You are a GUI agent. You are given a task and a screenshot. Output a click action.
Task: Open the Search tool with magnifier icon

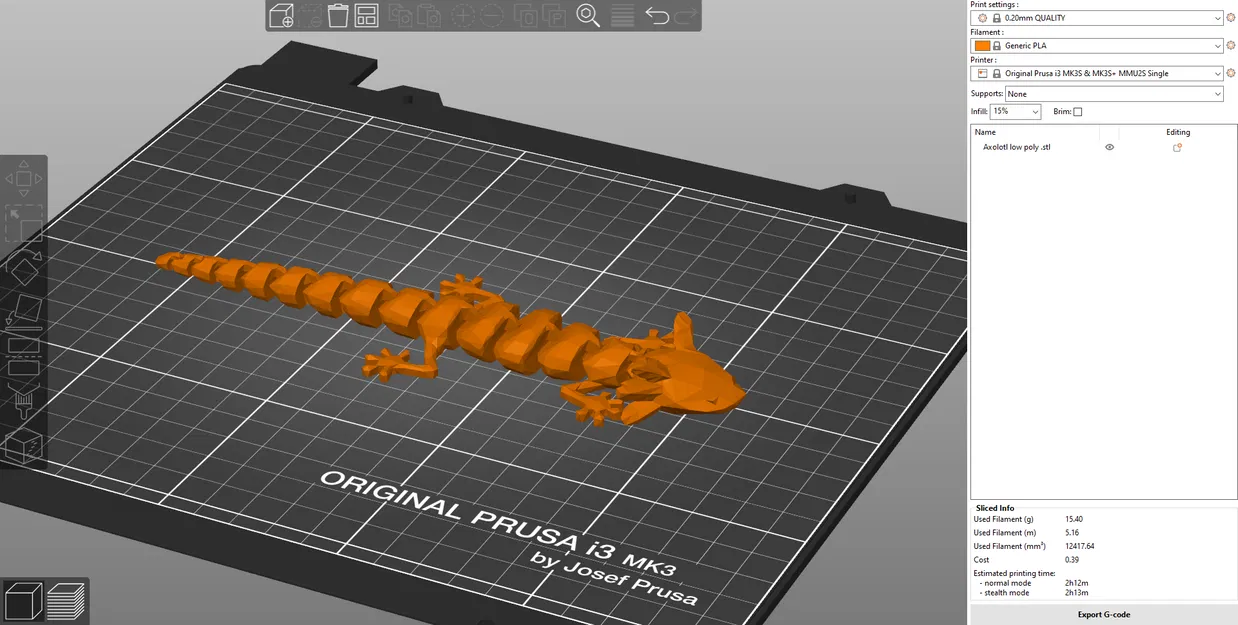[x=588, y=15]
